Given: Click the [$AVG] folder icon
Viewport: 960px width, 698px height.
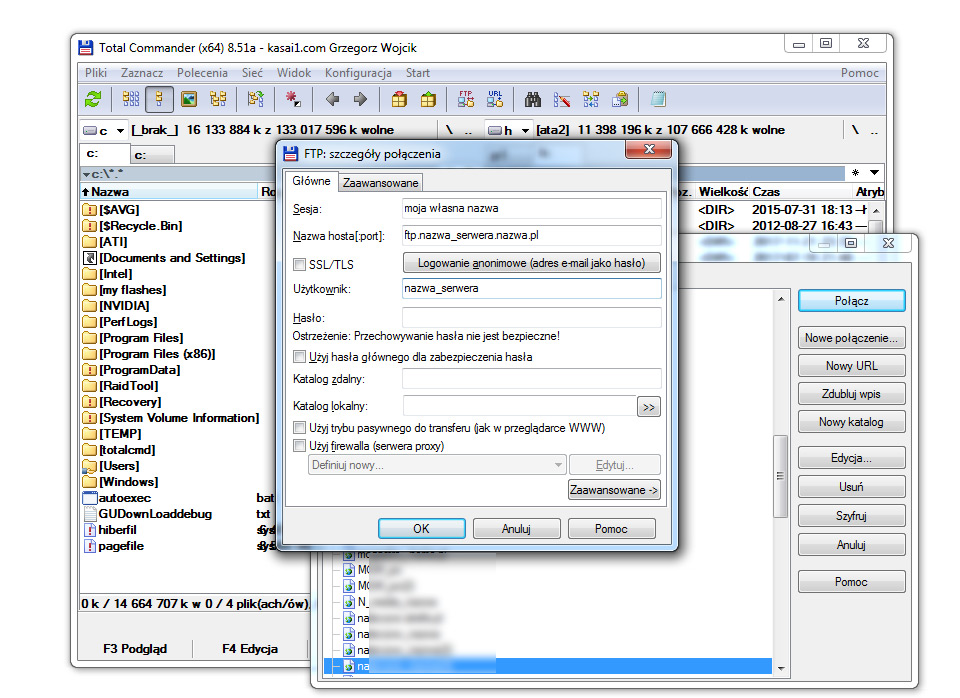Looking at the screenshot, I should coord(89,210).
